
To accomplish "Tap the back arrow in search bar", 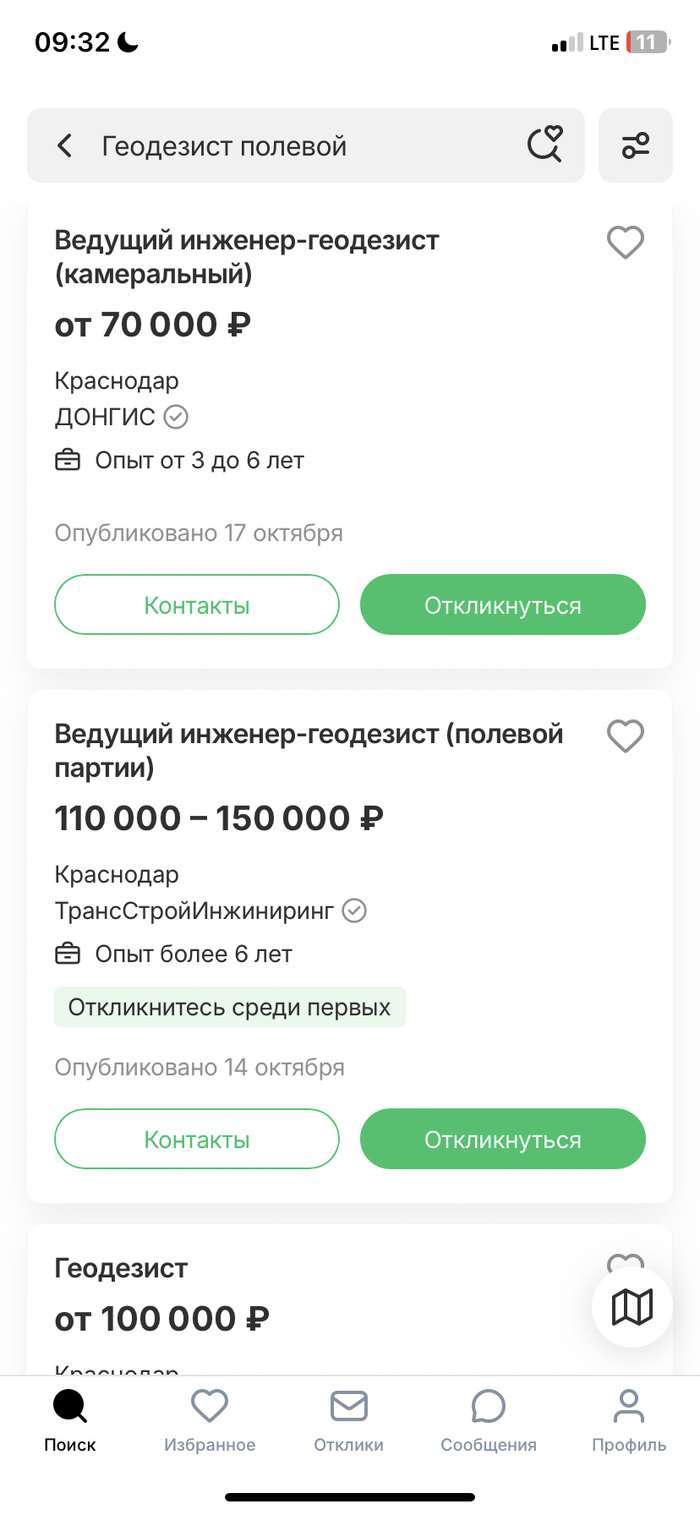I will [65, 146].
